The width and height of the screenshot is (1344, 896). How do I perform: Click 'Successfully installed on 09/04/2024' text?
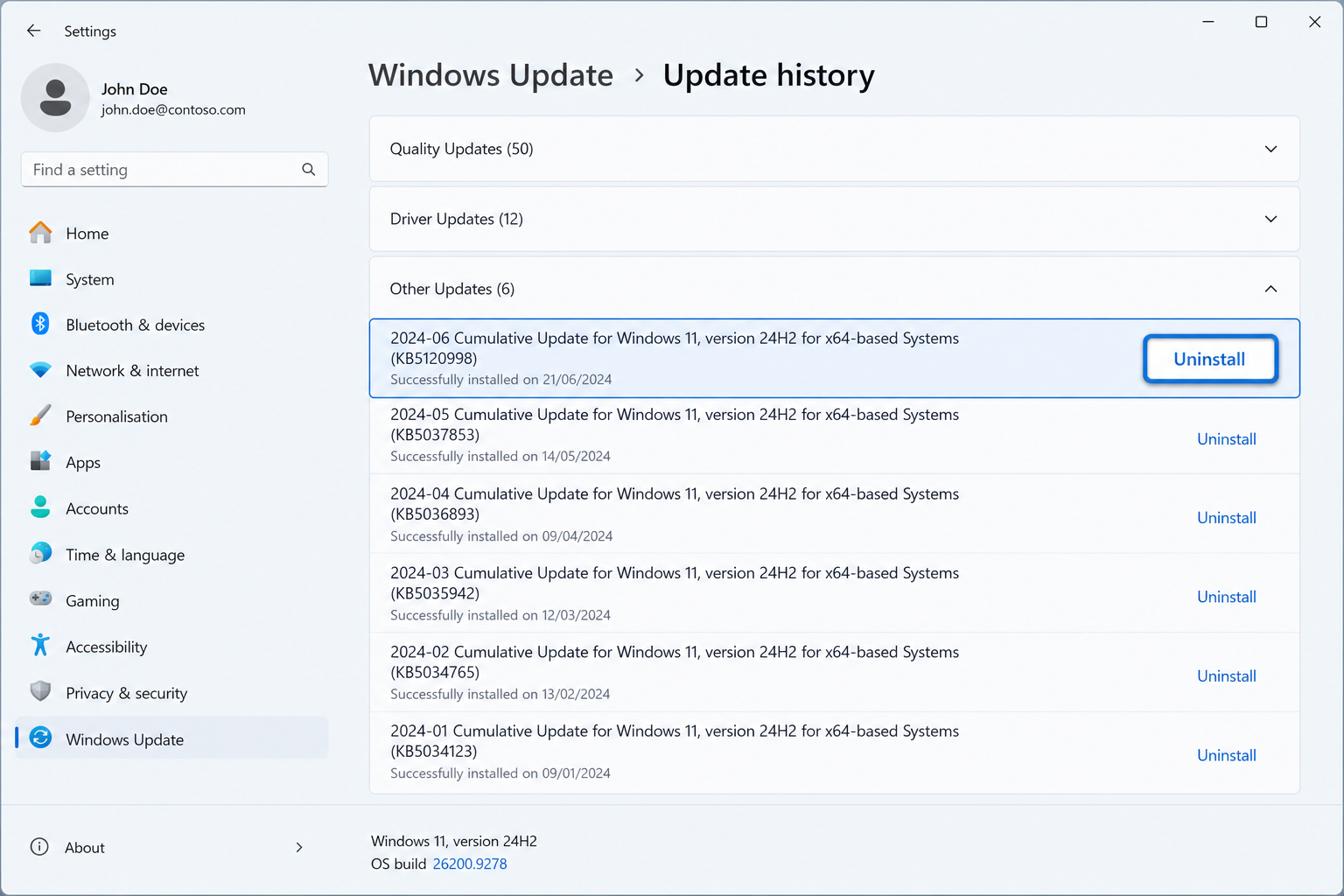coord(501,535)
